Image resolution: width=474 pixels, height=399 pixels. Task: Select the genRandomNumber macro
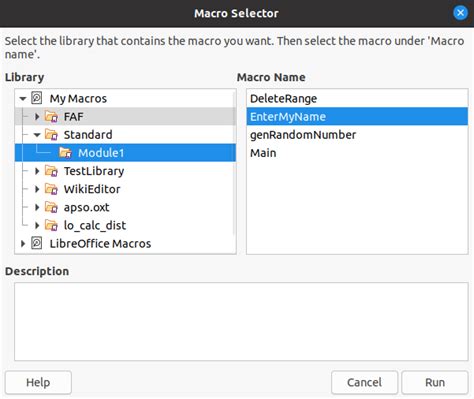click(357, 135)
